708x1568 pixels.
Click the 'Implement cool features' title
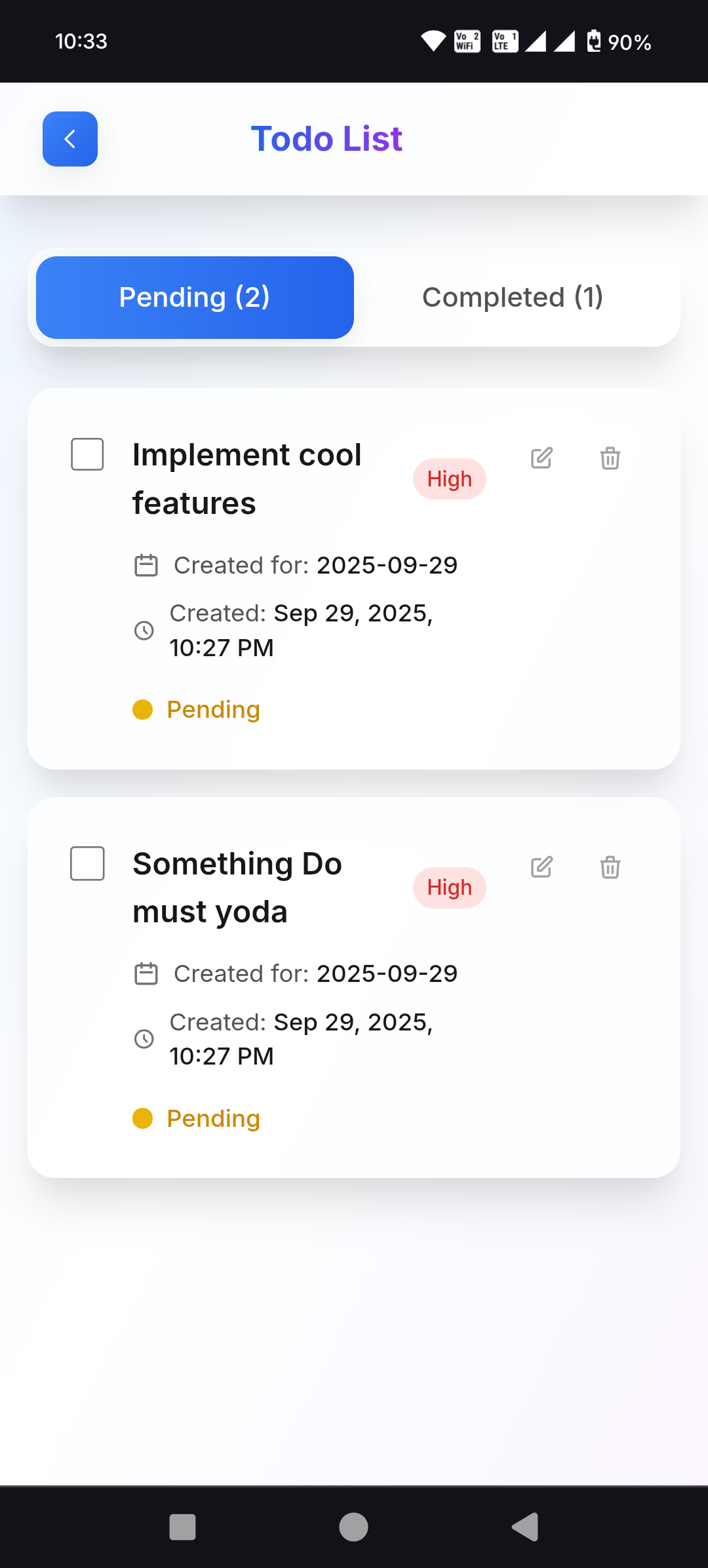[x=246, y=479]
